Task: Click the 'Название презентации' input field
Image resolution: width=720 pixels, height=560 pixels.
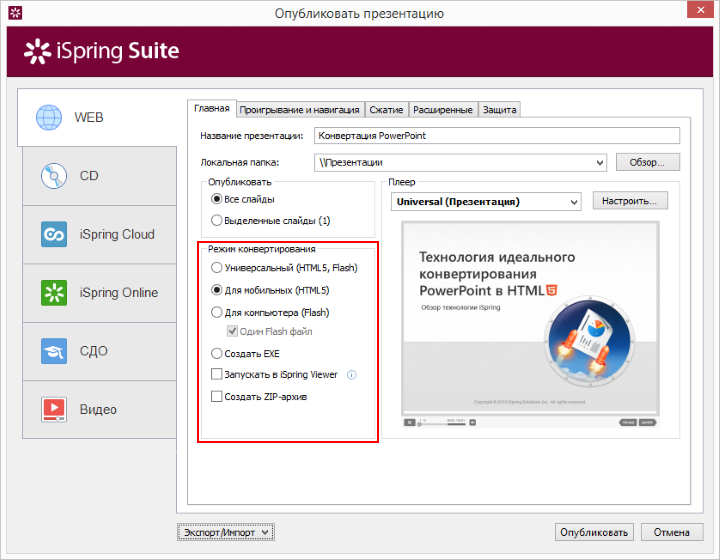Action: click(497, 136)
